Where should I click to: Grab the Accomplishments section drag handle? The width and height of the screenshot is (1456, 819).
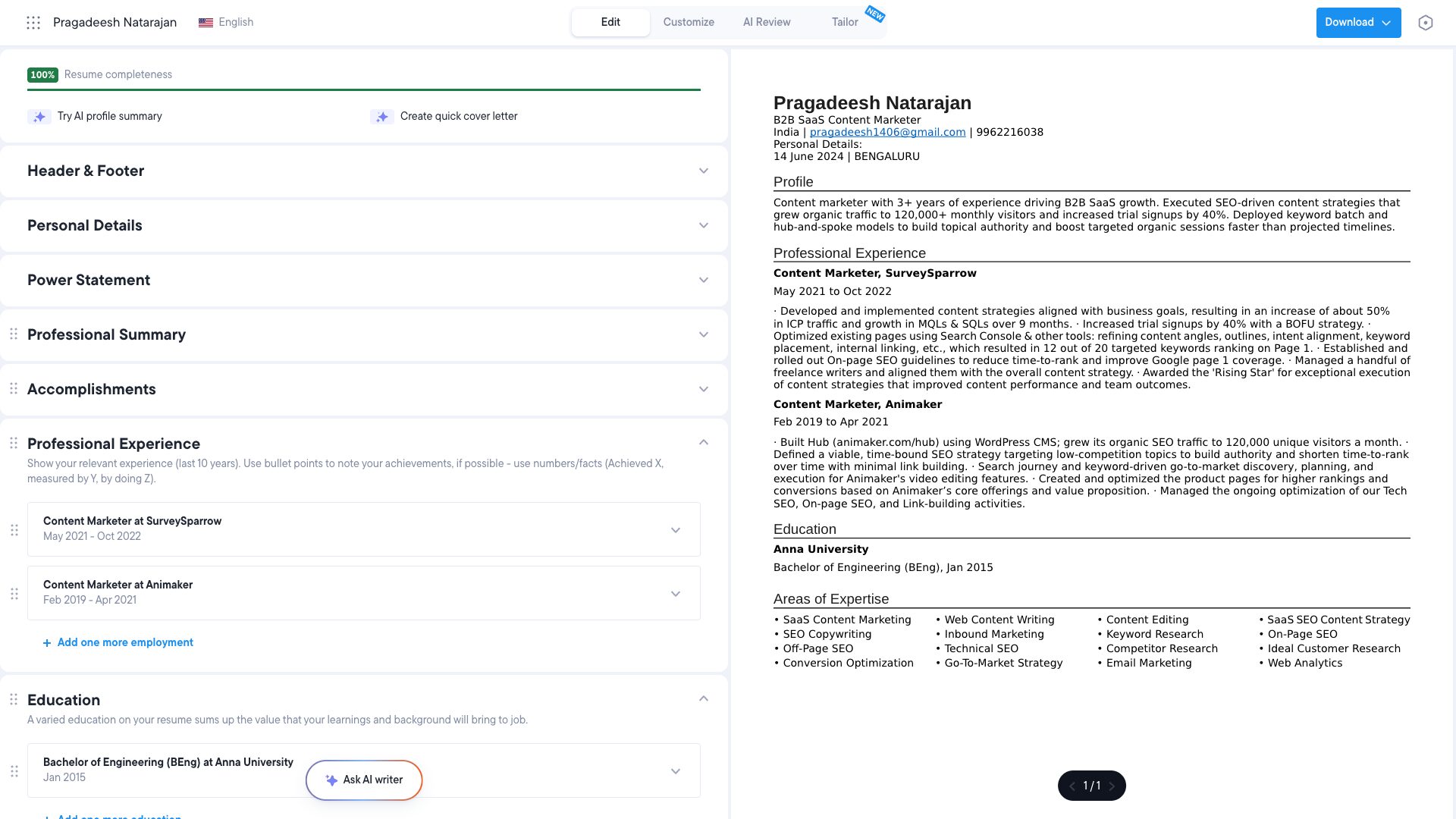coord(14,388)
